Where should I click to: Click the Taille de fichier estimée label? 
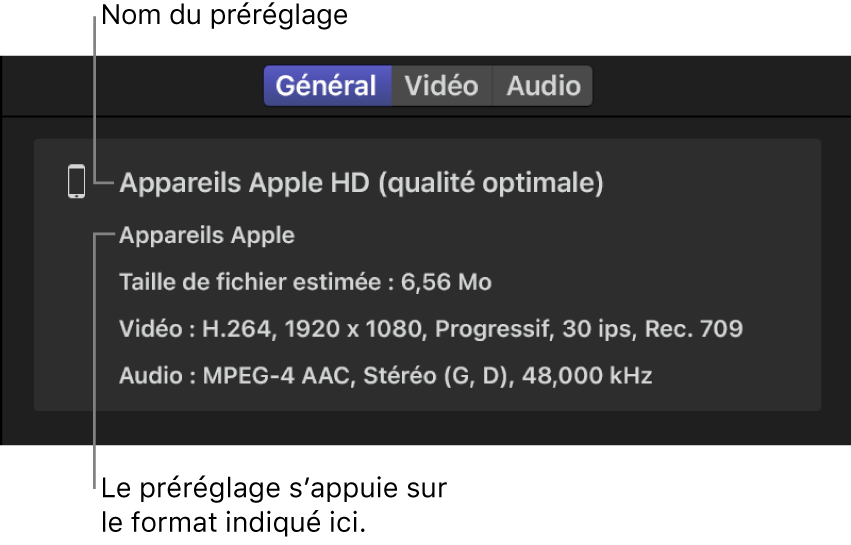tap(251, 283)
